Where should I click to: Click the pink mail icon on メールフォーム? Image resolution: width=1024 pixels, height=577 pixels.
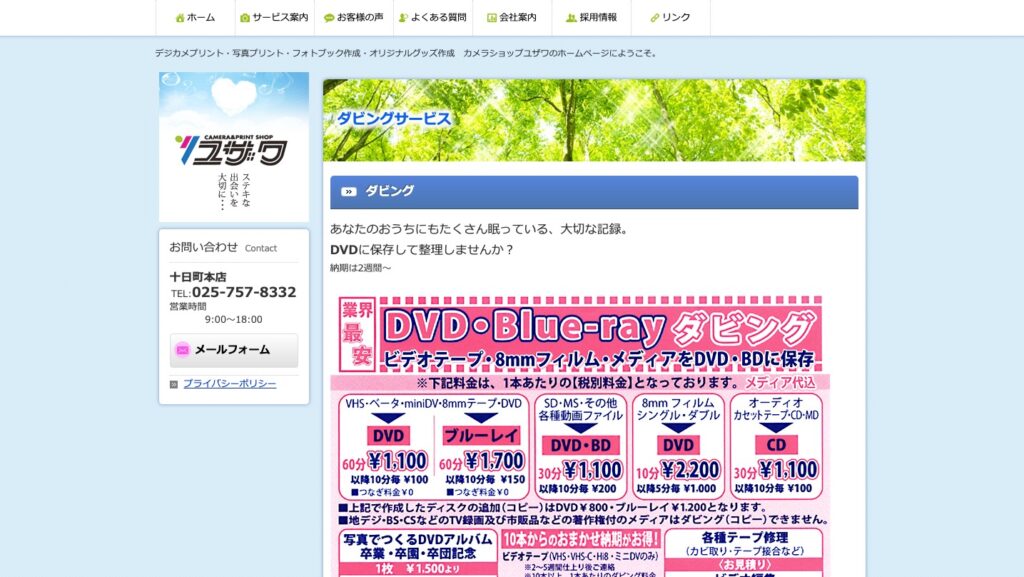pos(183,350)
